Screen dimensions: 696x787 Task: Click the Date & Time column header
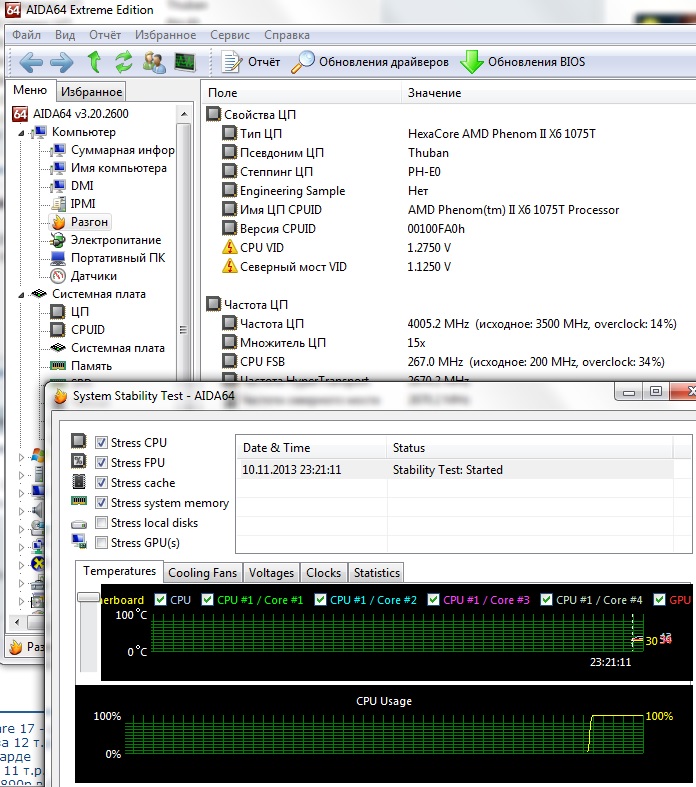pyautogui.click(x=311, y=448)
